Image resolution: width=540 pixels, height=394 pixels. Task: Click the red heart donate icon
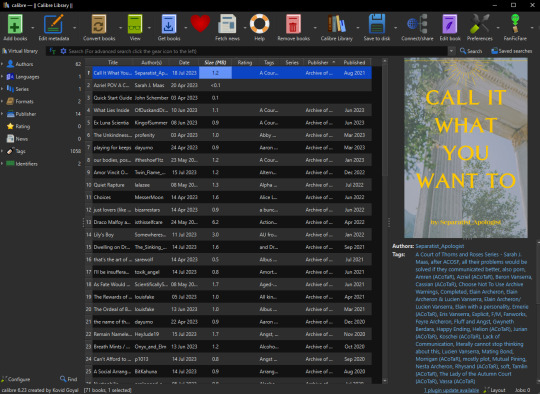(200, 24)
